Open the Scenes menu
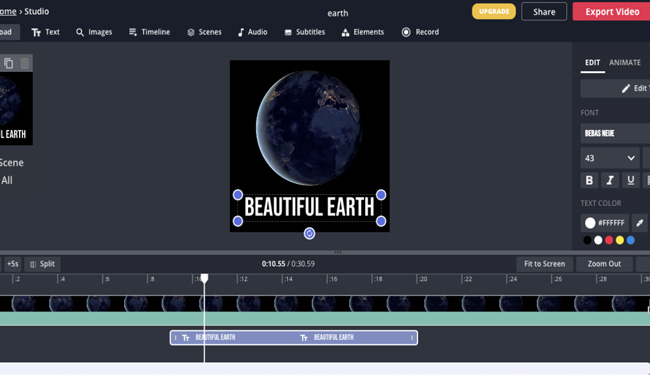Image resolution: width=650 pixels, height=375 pixels. [204, 32]
